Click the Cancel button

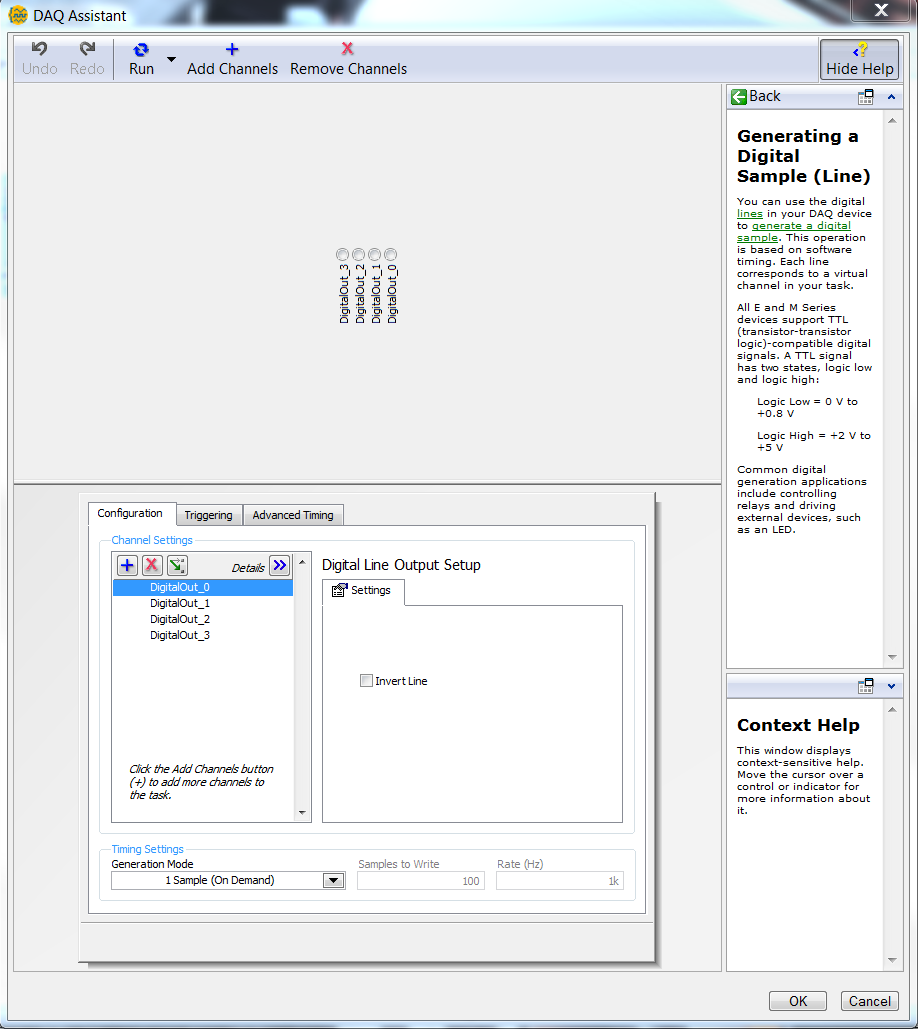pos(870,1001)
